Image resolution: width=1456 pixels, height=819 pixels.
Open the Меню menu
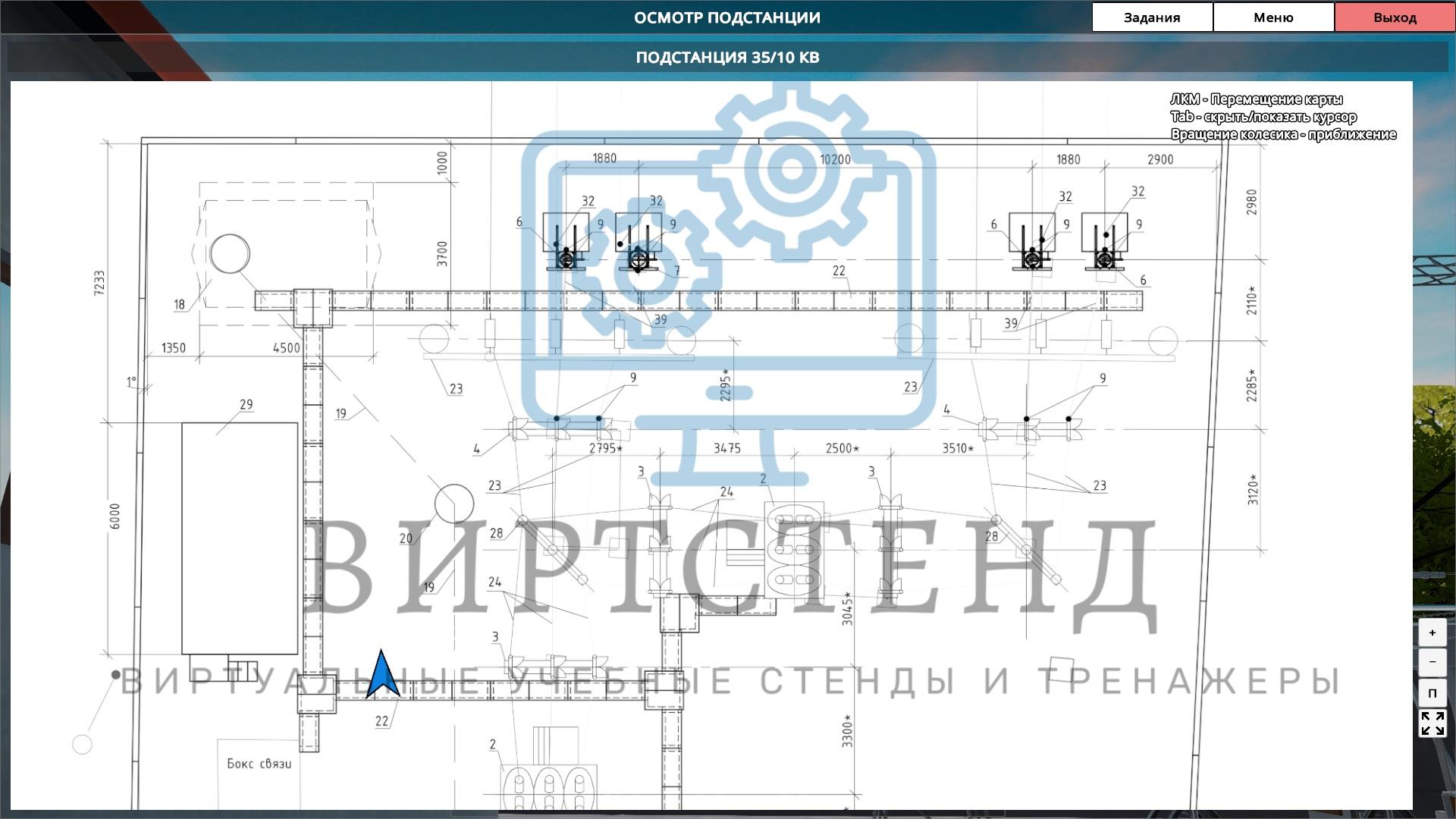[x=1272, y=17]
